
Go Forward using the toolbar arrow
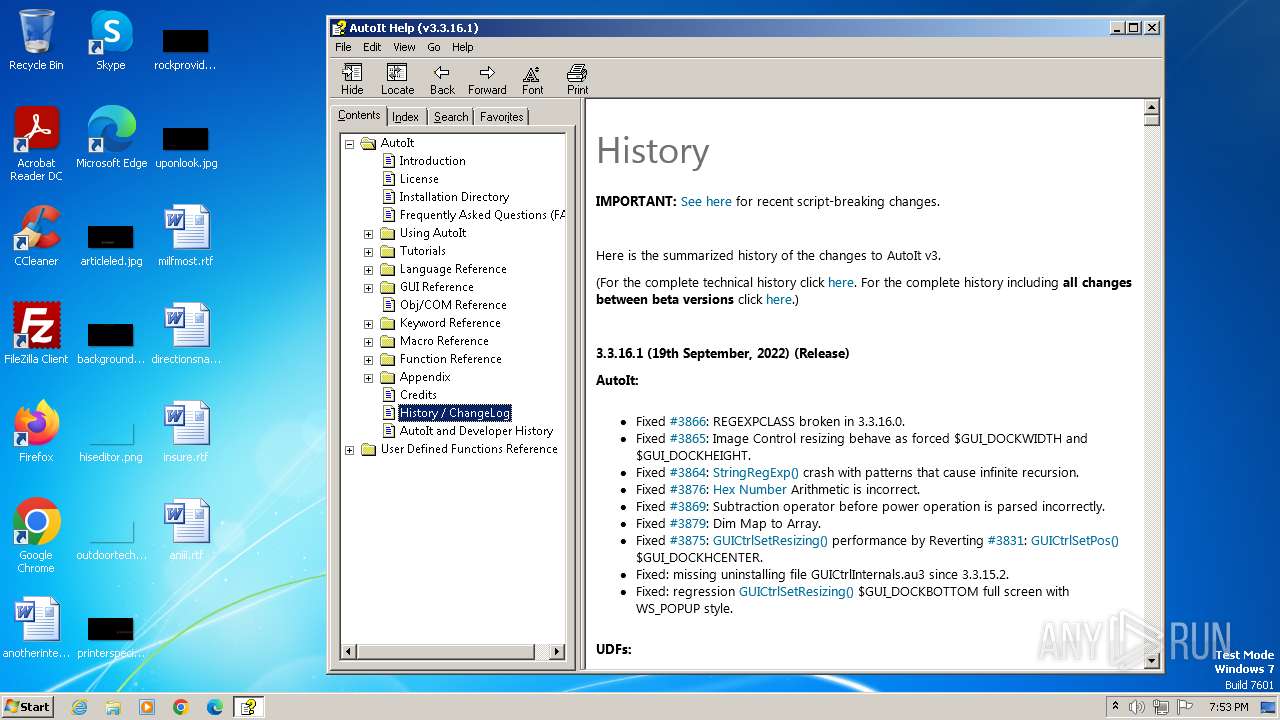pos(487,79)
